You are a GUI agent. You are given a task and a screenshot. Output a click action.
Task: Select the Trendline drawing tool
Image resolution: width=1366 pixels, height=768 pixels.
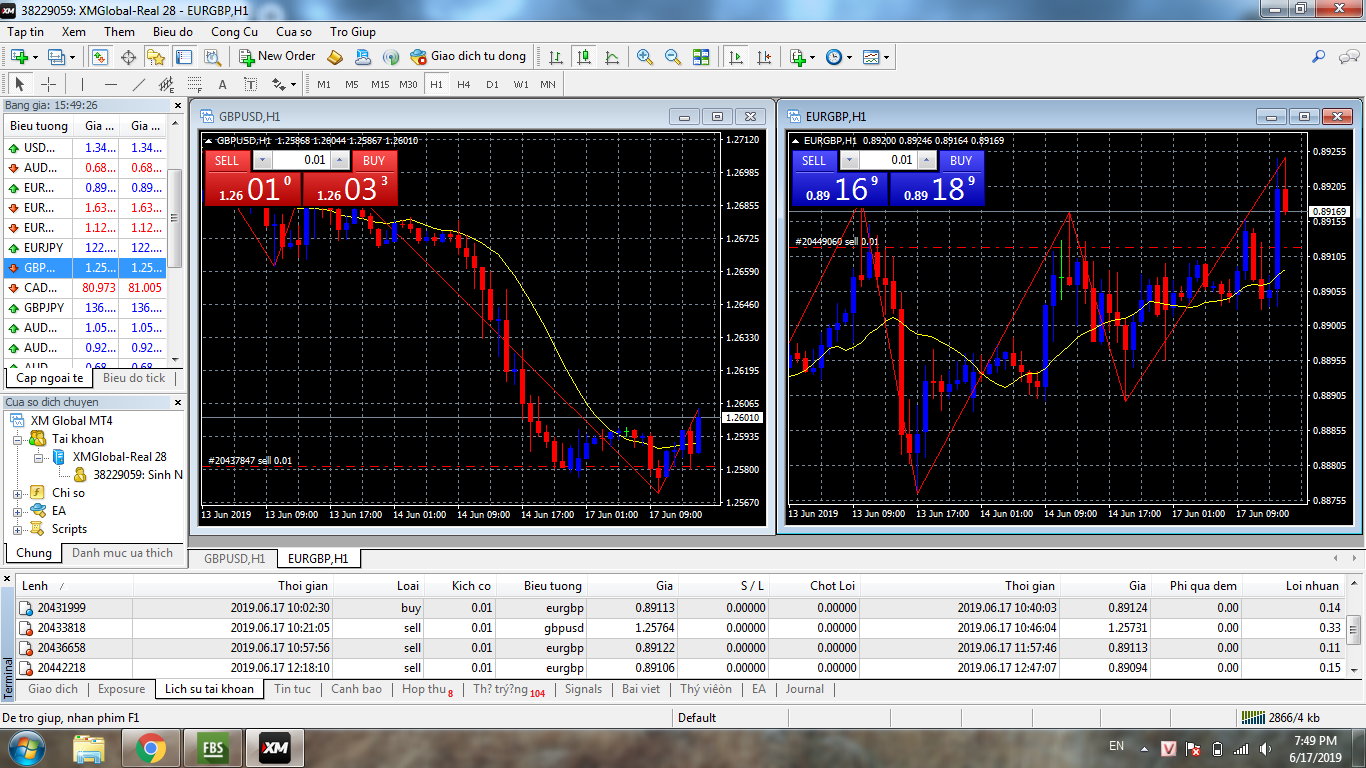[139, 84]
